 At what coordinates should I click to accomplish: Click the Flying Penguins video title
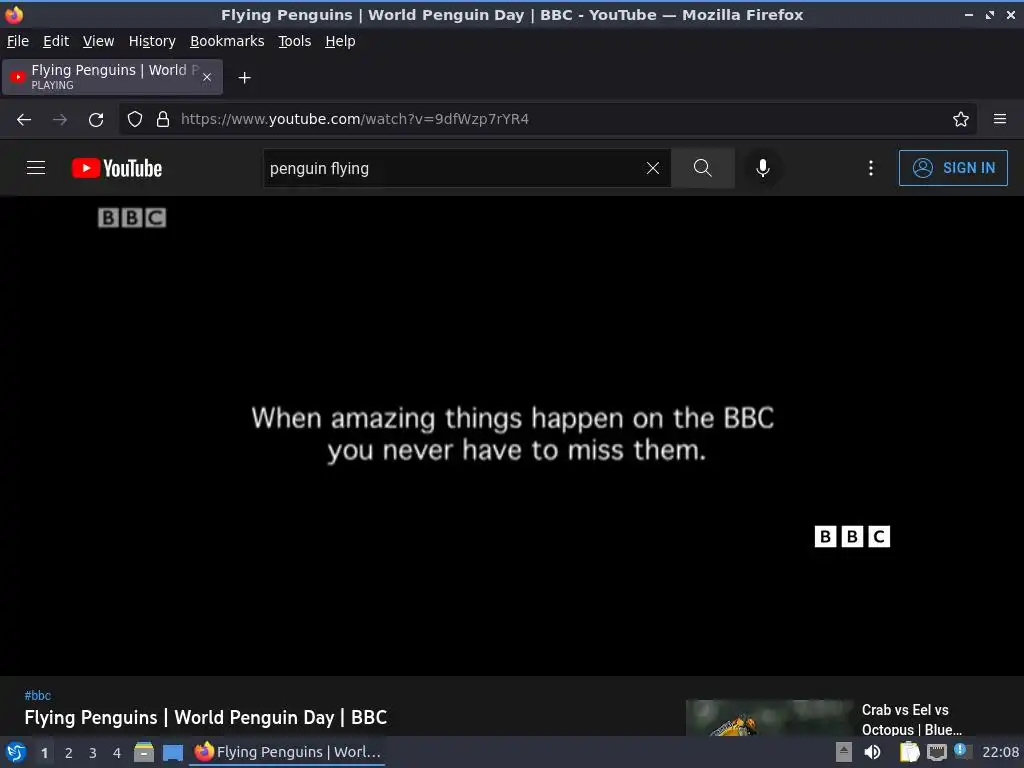(206, 718)
